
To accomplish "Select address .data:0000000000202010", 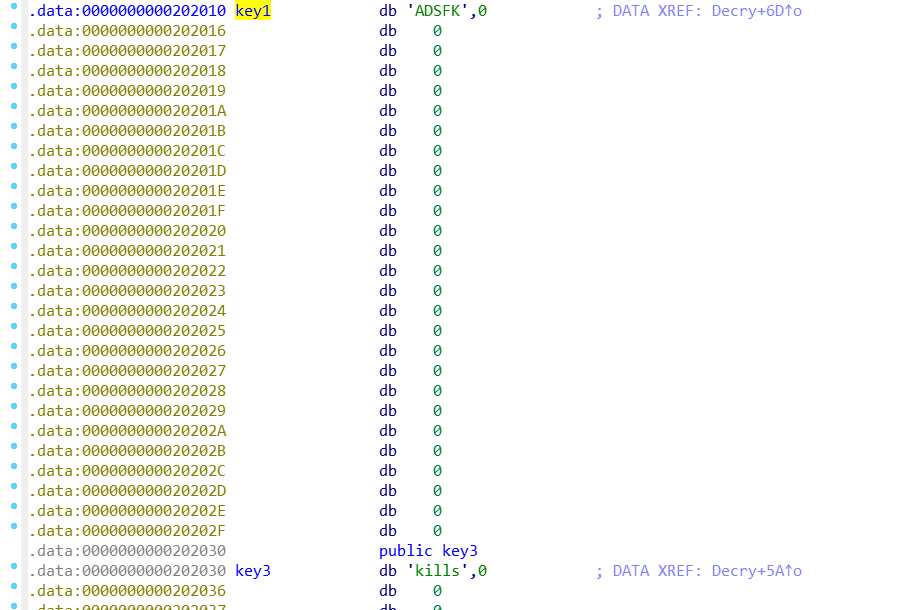I will pyautogui.click(x=127, y=11).
